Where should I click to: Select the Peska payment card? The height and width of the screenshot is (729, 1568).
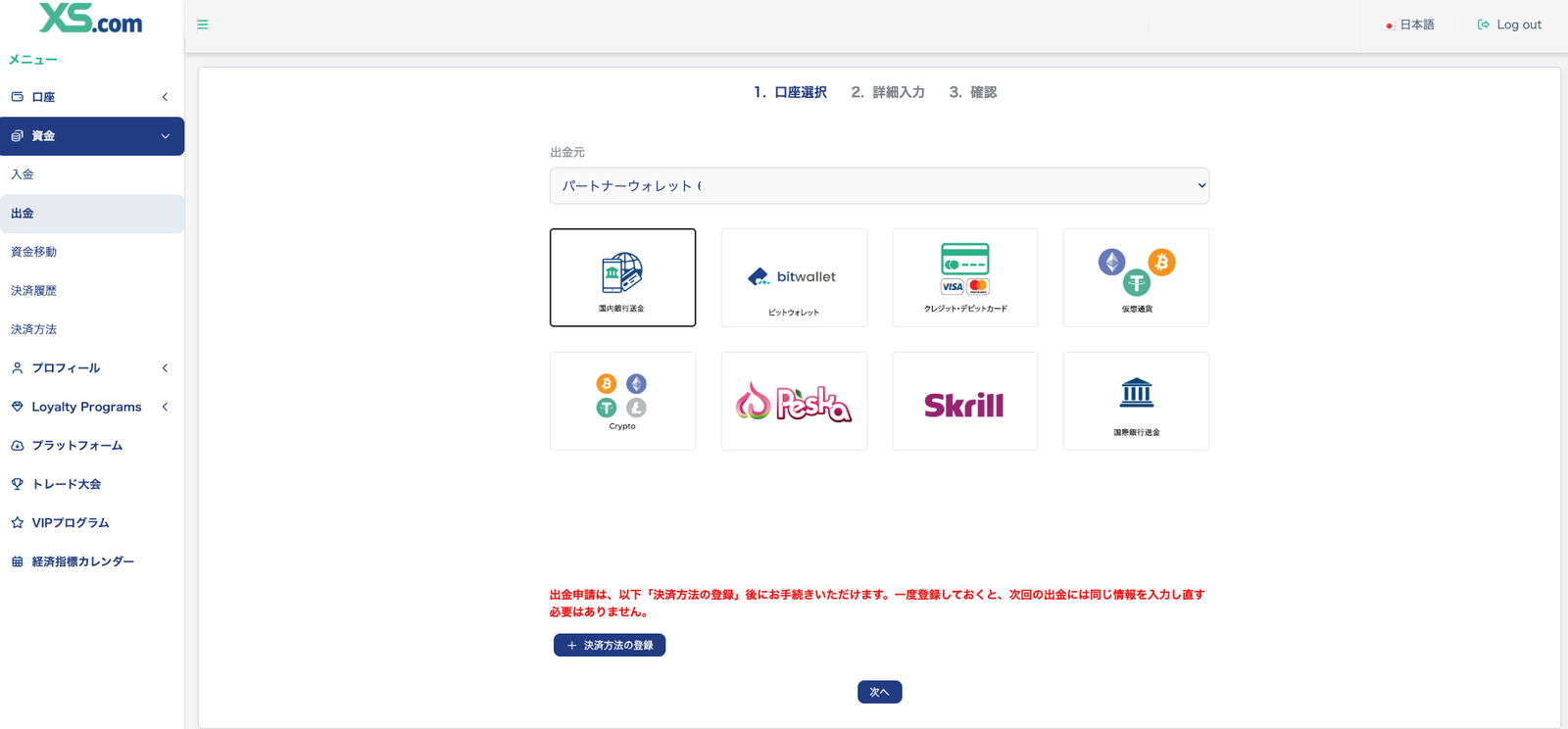pyautogui.click(x=794, y=401)
